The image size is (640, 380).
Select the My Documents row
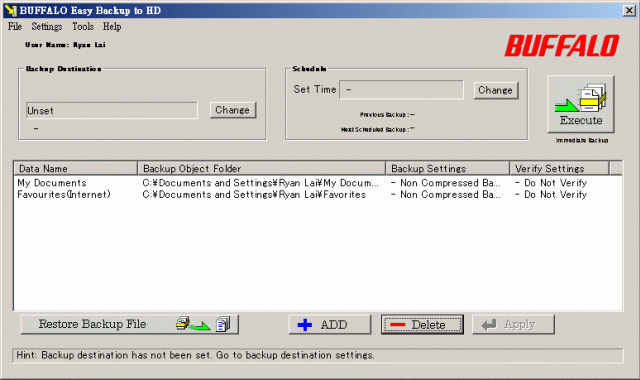(318, 183)
